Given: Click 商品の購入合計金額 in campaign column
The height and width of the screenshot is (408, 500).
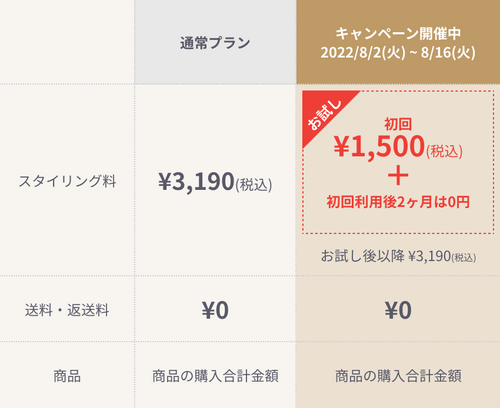Looking at the screenshot, I should pyautogui.click(x=398, y=376).
